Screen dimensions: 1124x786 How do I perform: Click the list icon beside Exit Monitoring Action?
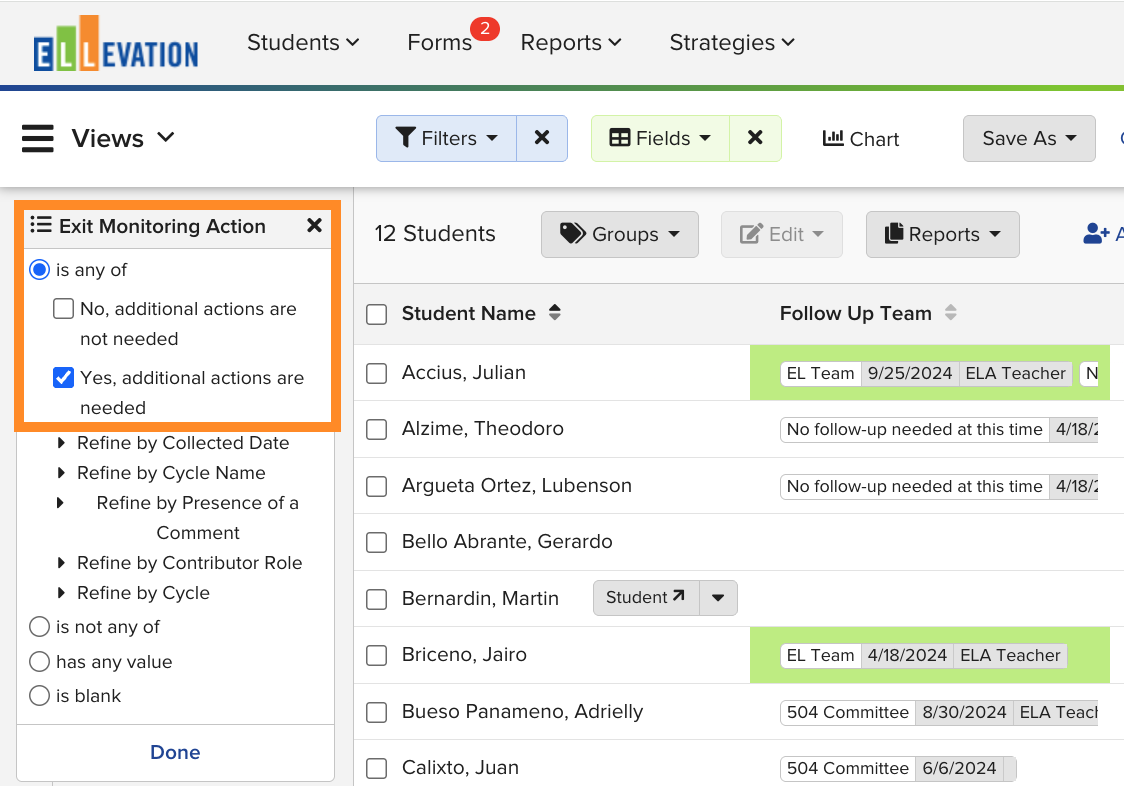(41, 225)
